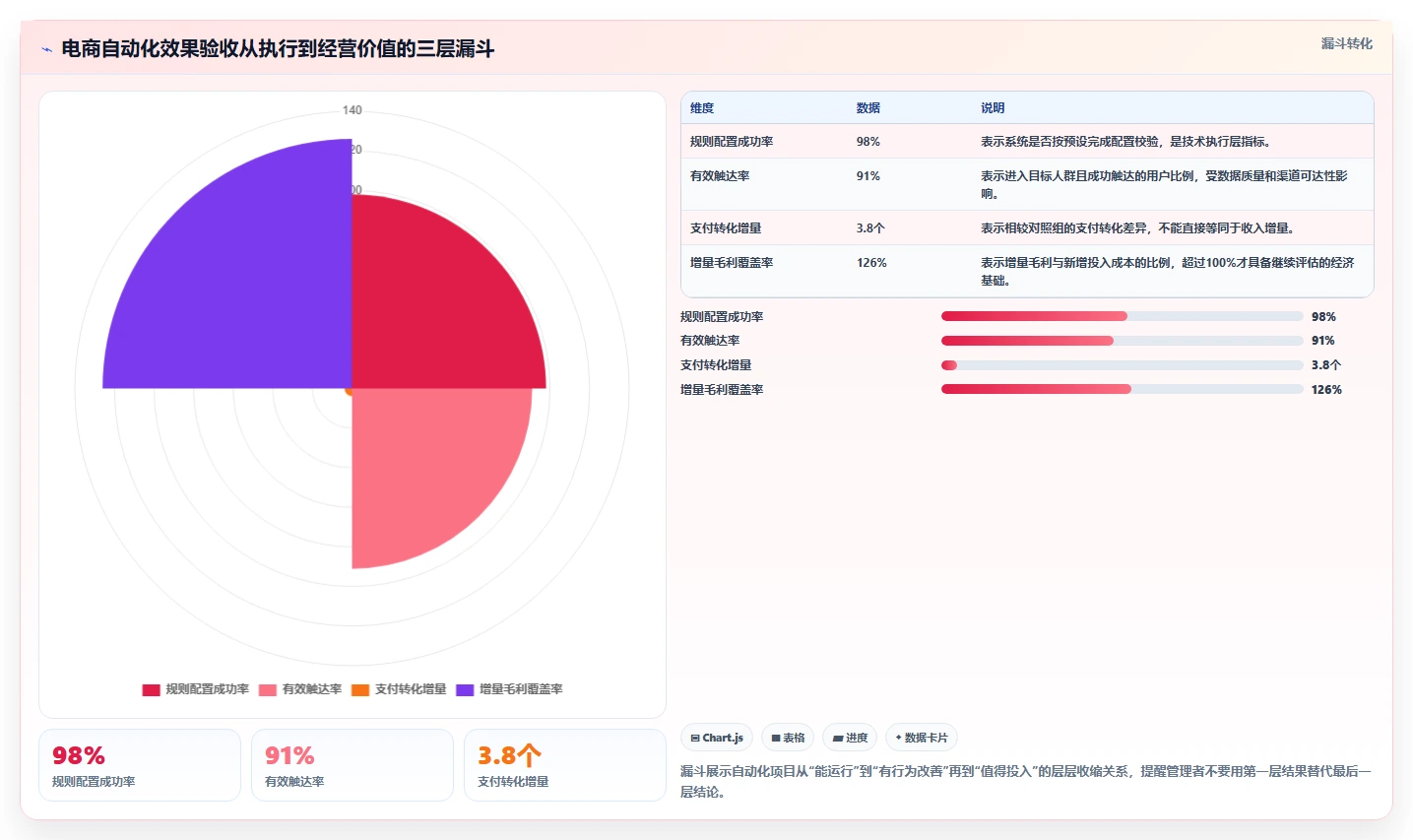
Task: Click the 增量毛利覆盖率 progress bar
Action: tap(1123, 389)
